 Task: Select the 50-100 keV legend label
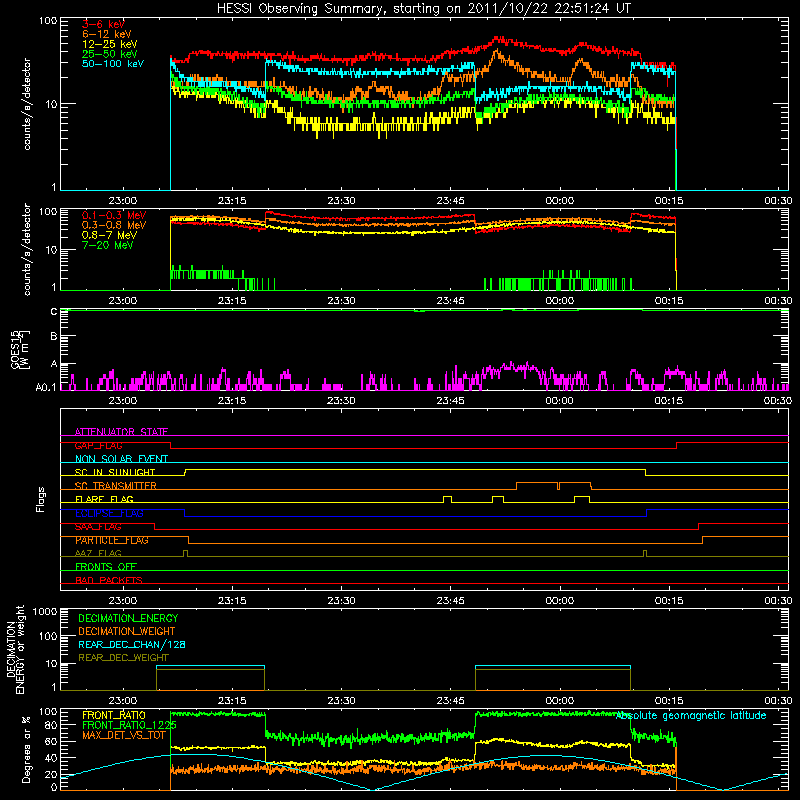113,64
